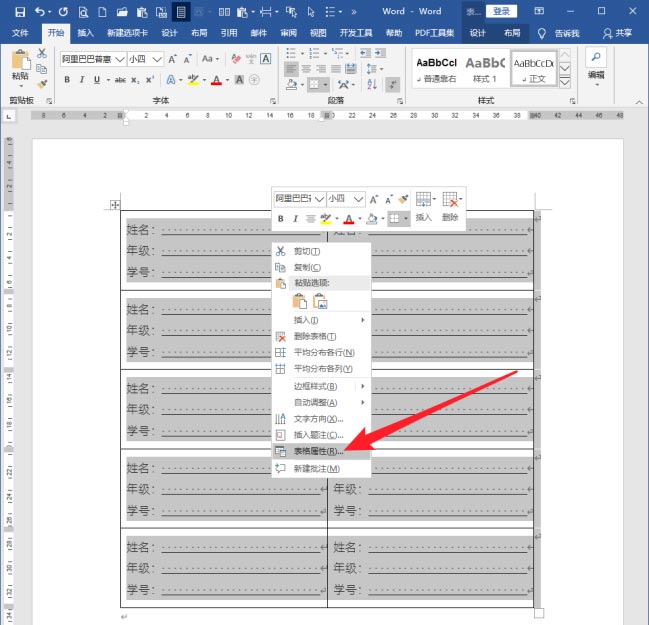Viewport: 649px width, 625px height.
Task: Click the Save icon in quick access toolbar
Action: 19,12
